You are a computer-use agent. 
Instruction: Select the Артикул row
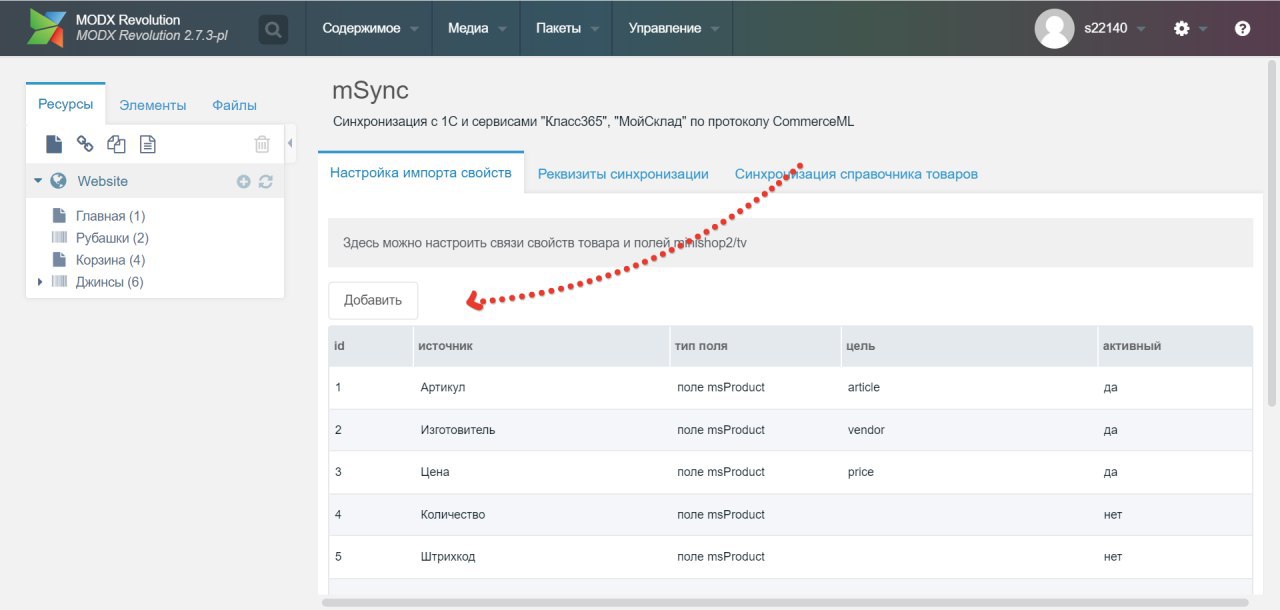coord(790,387)
